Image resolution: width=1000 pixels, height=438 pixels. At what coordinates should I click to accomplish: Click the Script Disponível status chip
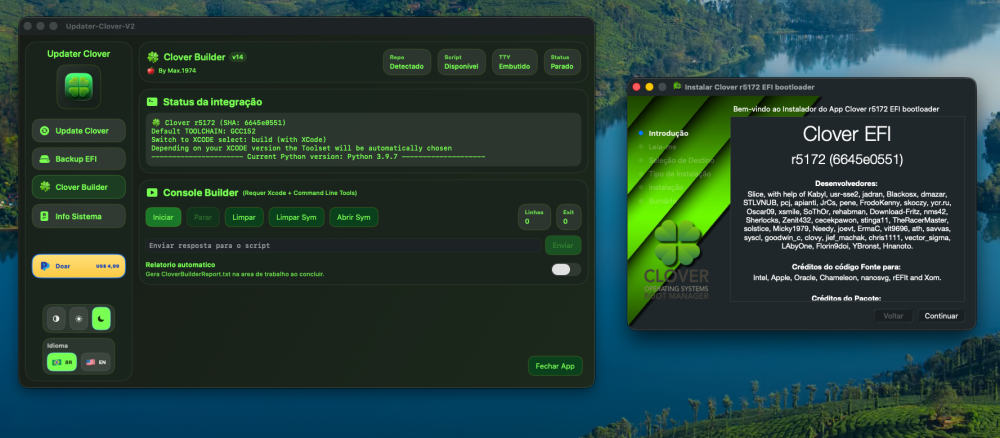click(x=461, y=62)
